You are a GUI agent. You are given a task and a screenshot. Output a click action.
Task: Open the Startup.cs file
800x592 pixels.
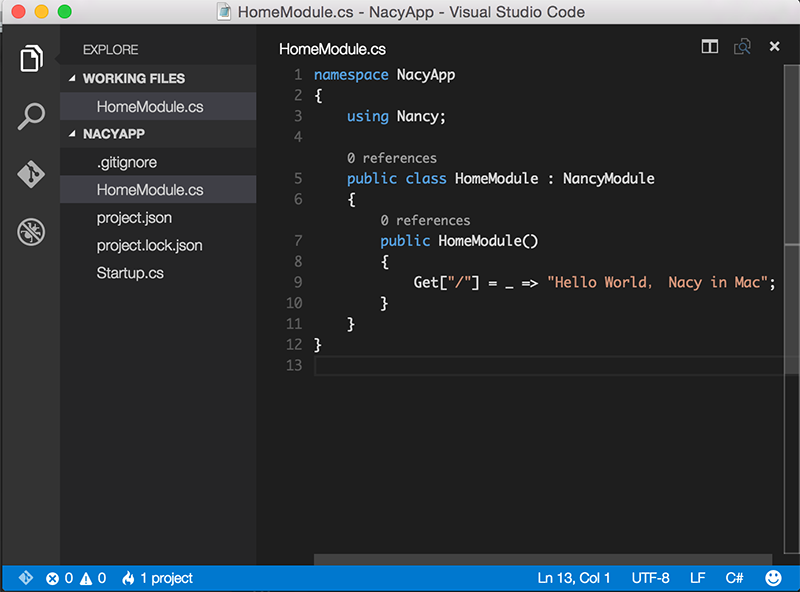158,273
